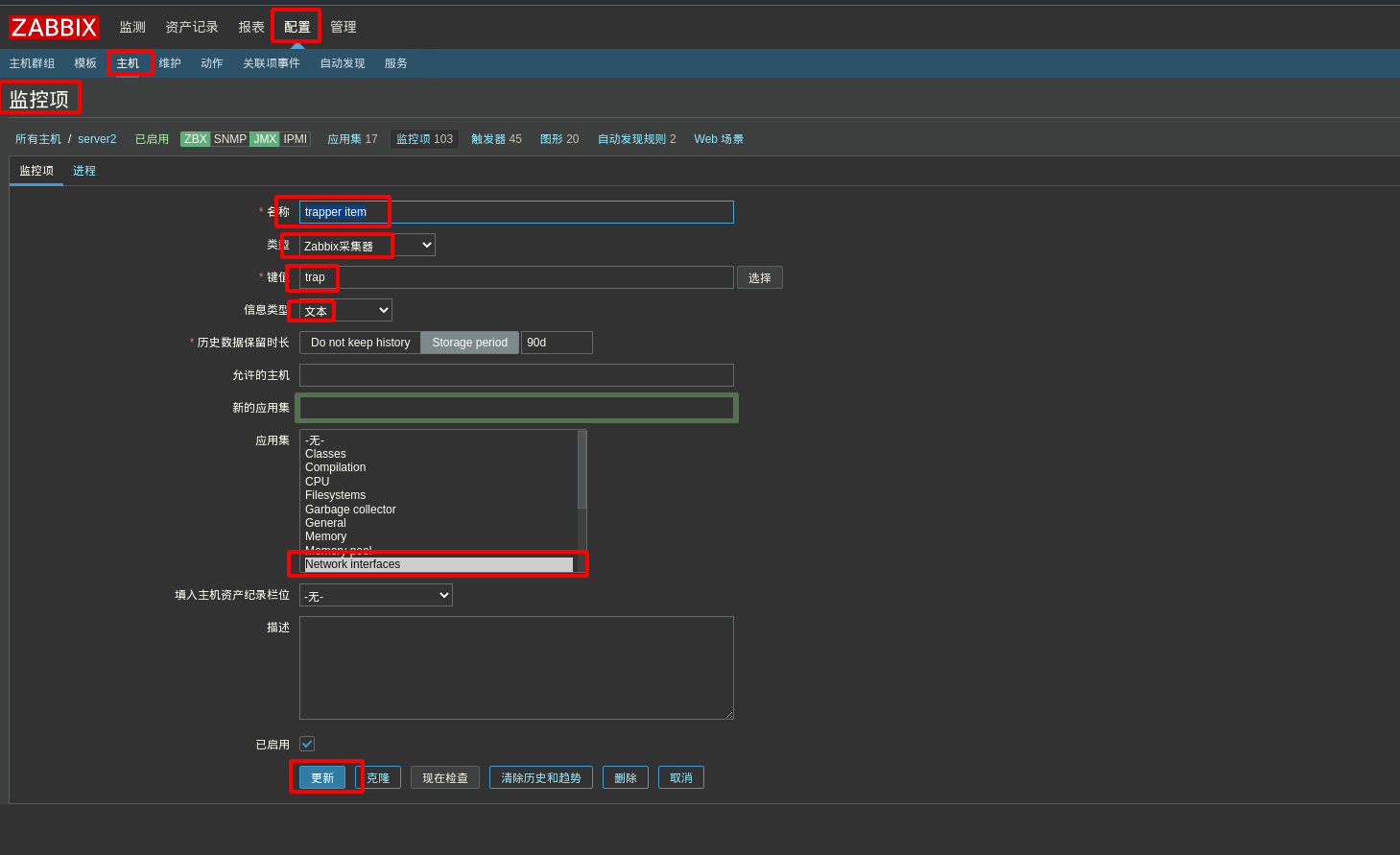Open the 填入主机资产纪录位 dropdown
1400x855 pixels.
pos(375,595)
